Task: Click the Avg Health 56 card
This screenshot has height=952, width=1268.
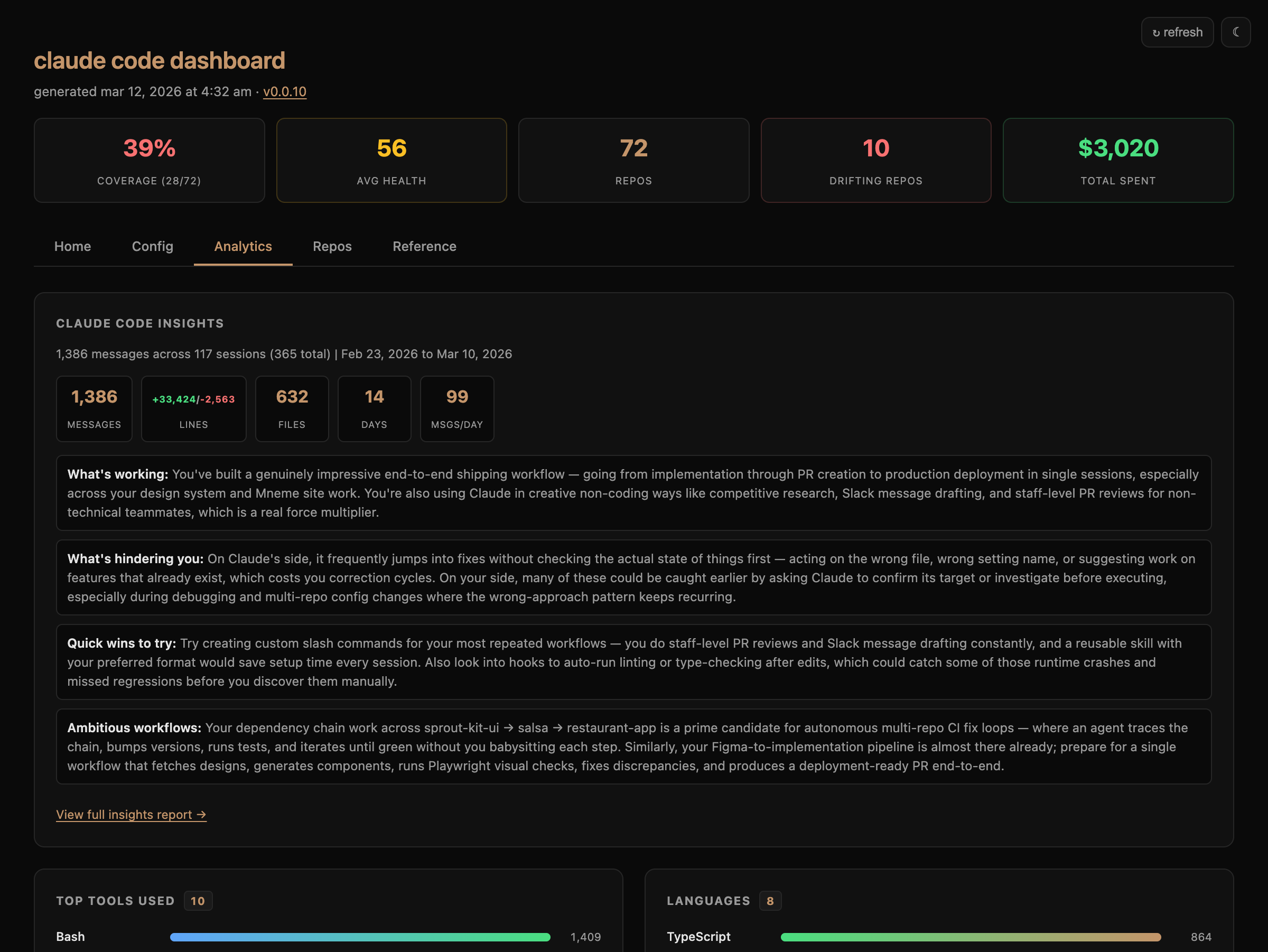Action: (x=391, y=161)
